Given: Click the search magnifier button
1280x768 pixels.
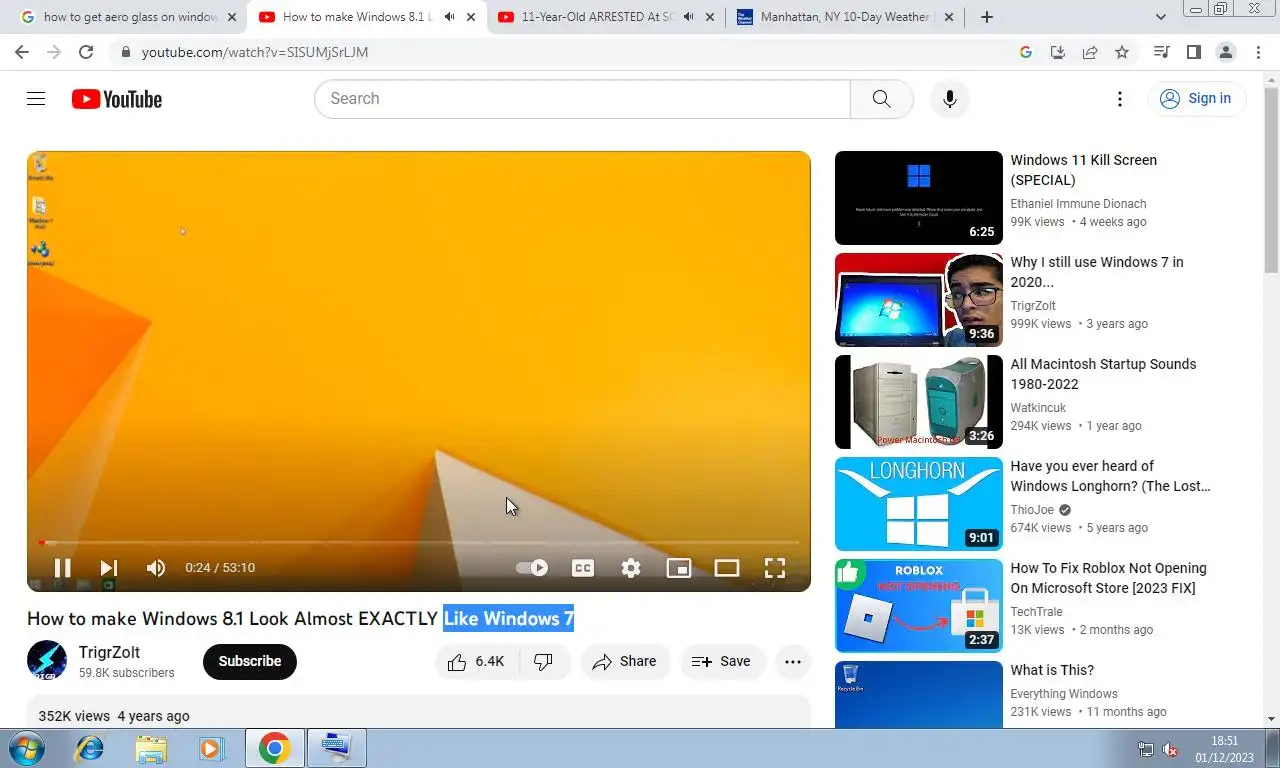Looking at the screenshot, I should click(881, 99).
